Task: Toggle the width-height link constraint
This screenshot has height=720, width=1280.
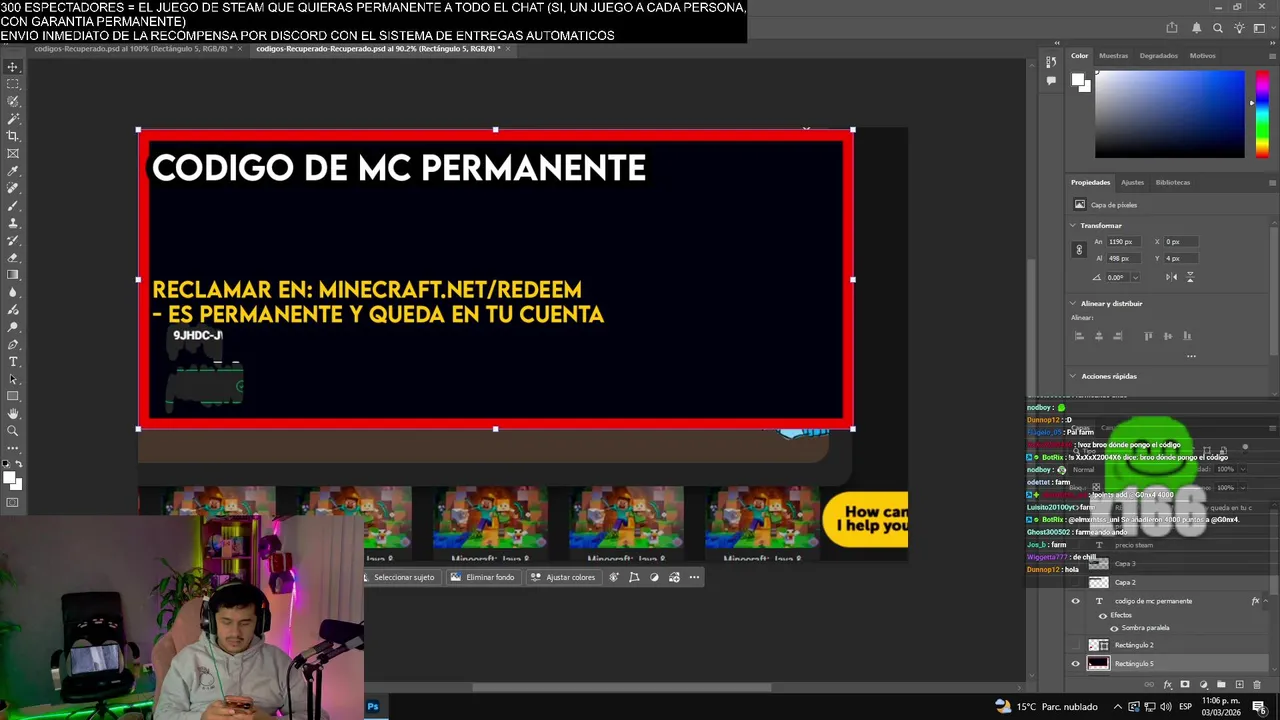Action: (1078, 250)
